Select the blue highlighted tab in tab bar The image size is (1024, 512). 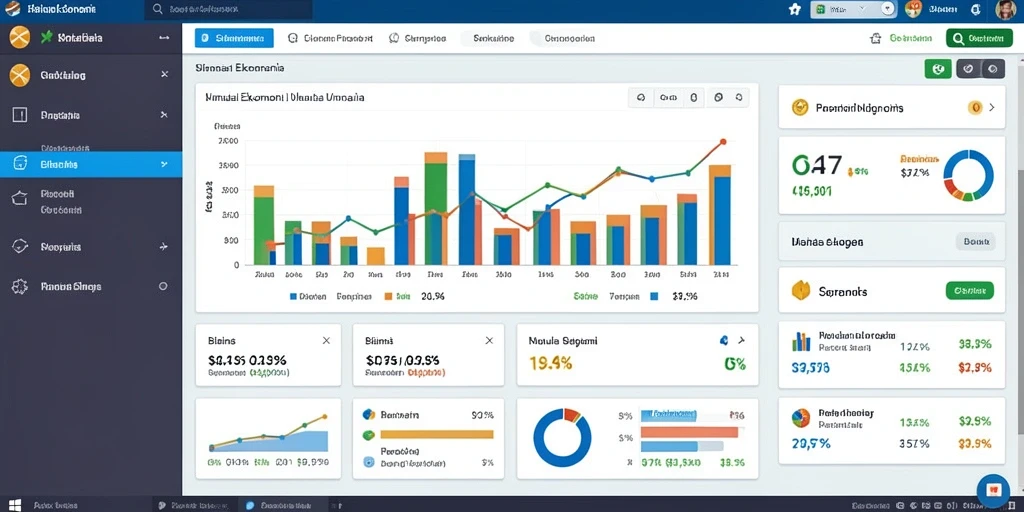[234, 39]
